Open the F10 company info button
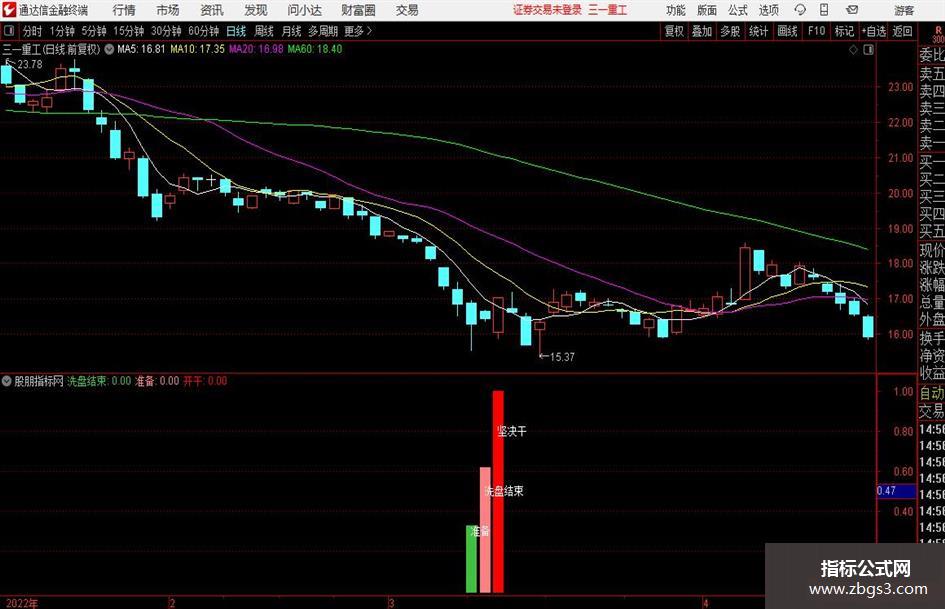 click(x=816, y=31)
